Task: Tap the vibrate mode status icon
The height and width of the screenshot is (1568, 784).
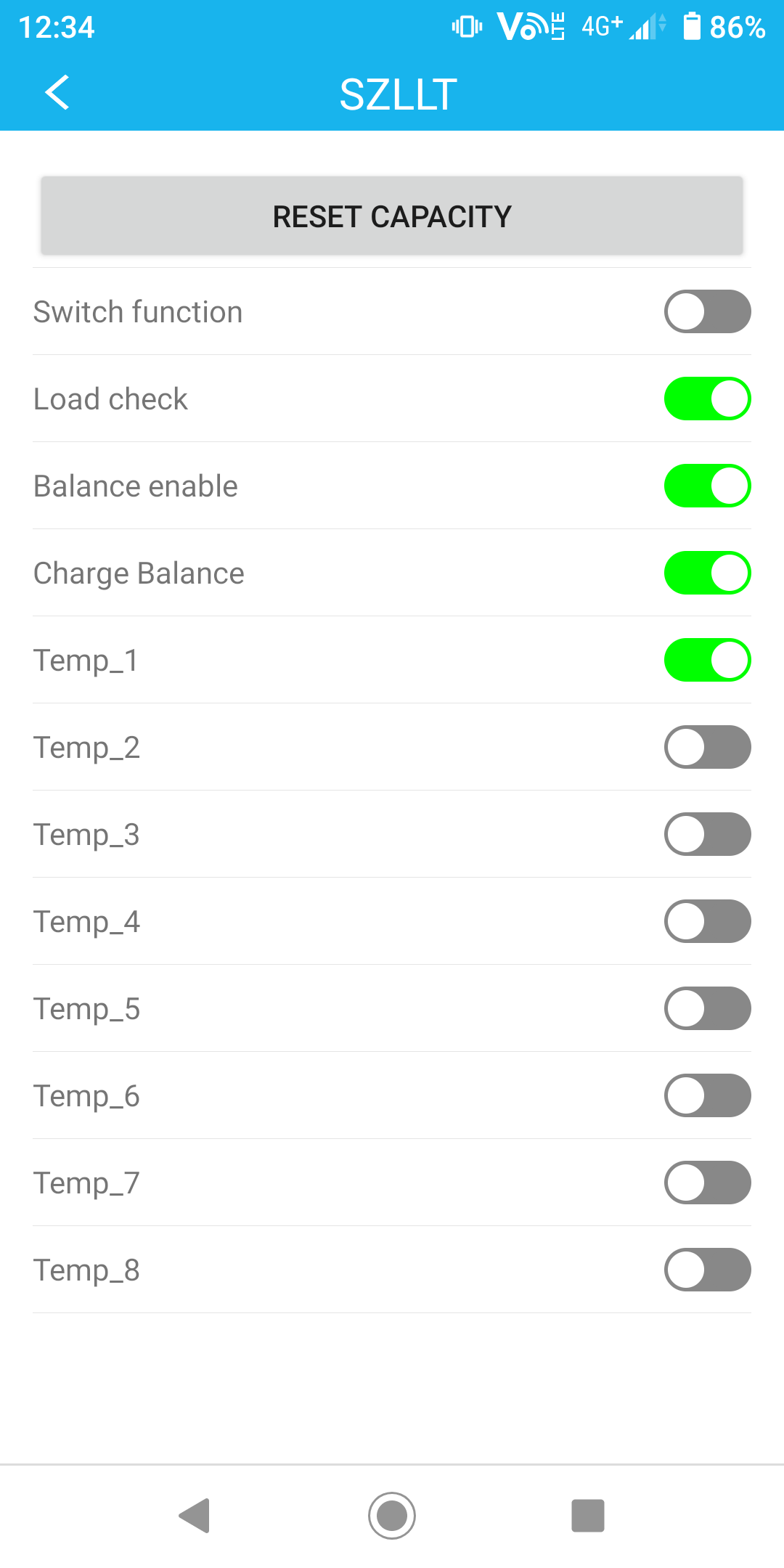Action: coord(467,27)
